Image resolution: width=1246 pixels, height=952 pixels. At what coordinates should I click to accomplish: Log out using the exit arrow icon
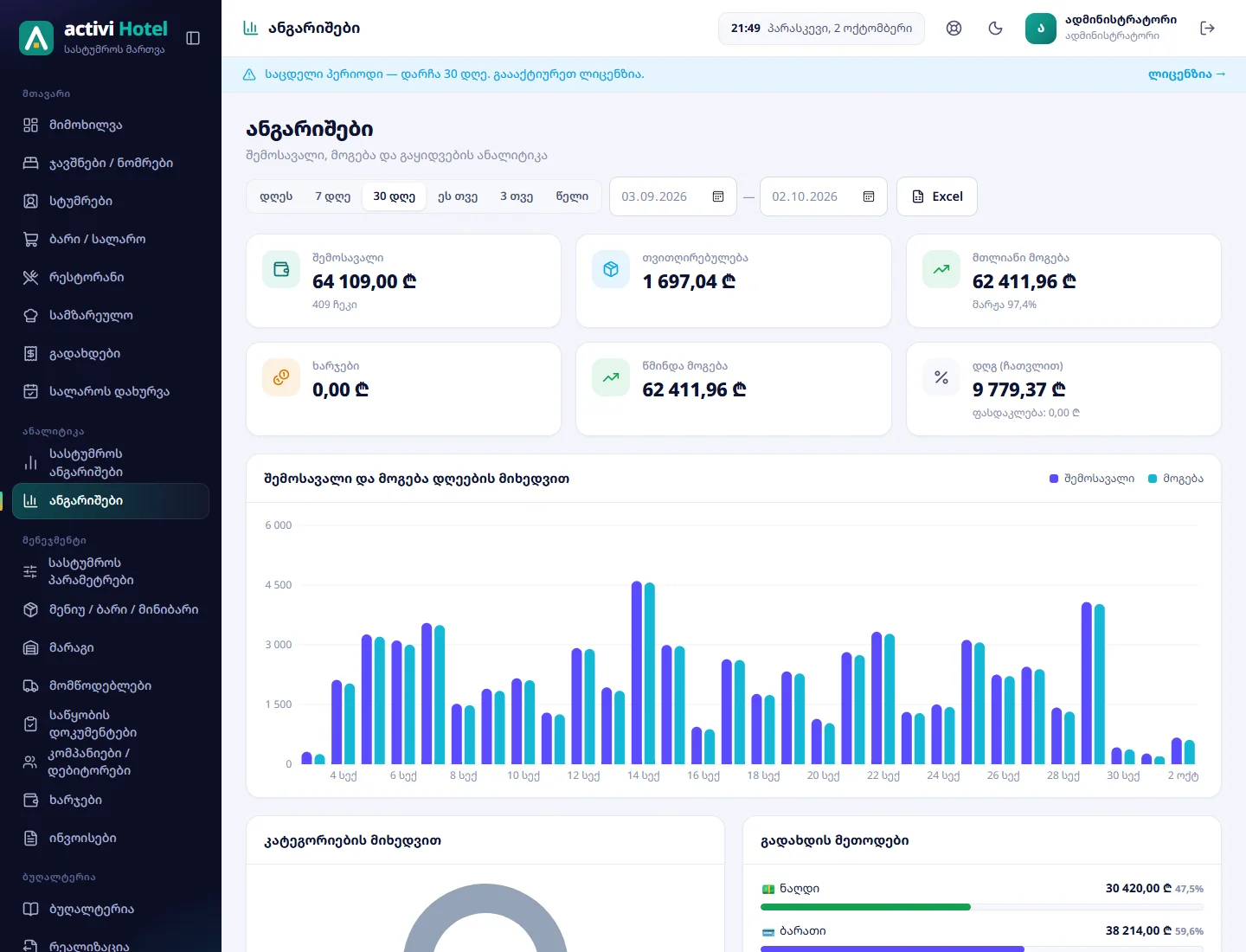click(1208, 29)
